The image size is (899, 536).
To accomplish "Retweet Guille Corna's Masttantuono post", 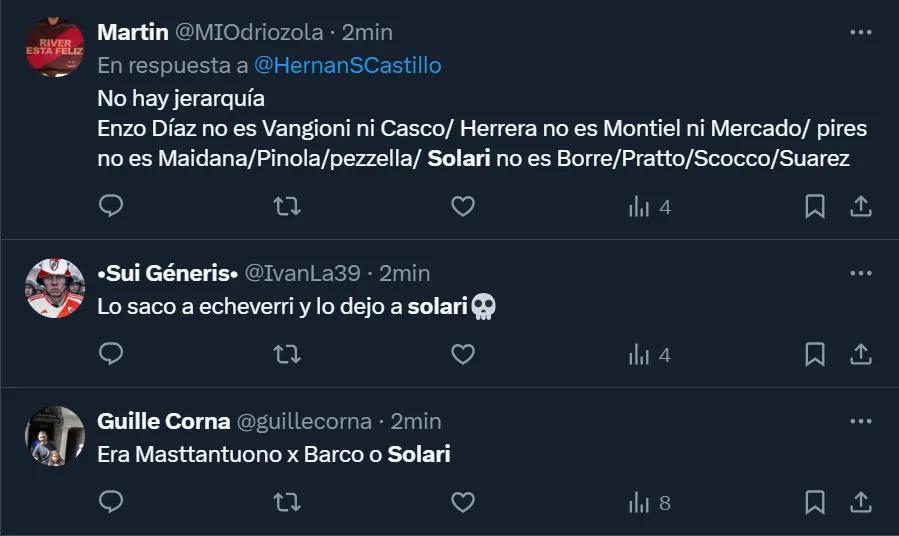I will pyautogui.click(x=287, y=502).
